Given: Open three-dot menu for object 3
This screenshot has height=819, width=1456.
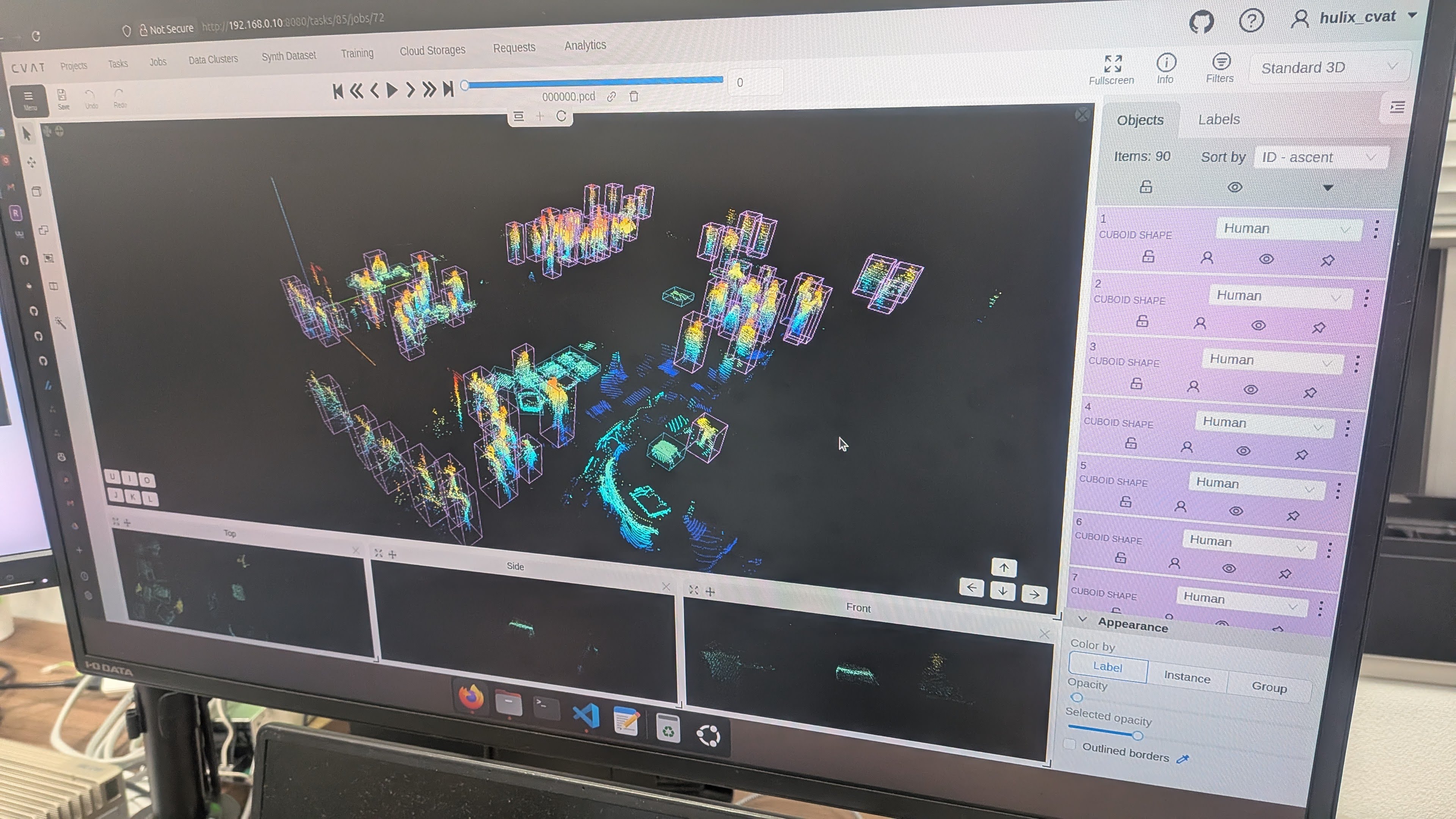Looking at the screenshot, I should [1357, 364].
